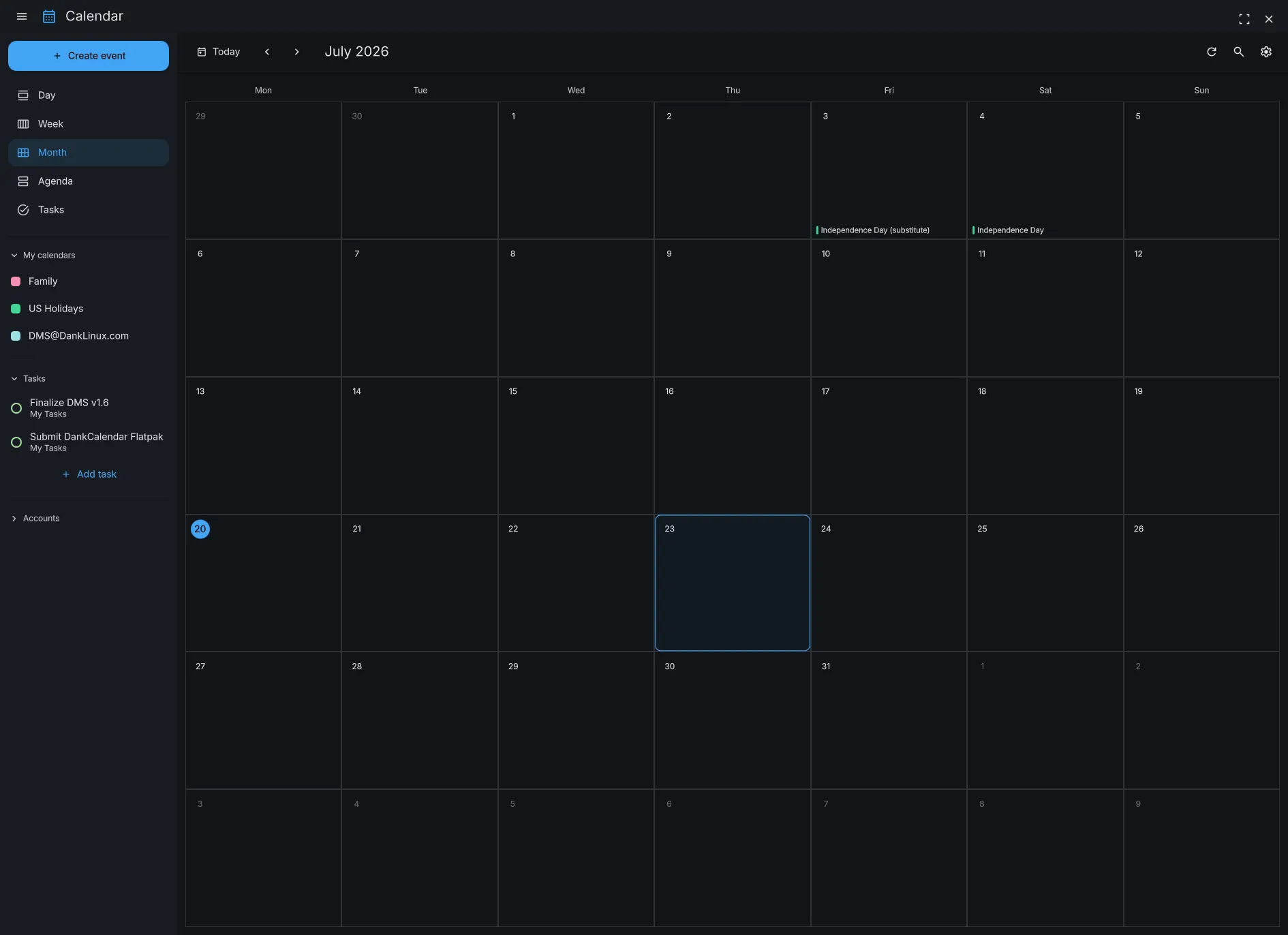Viewport: 1288px width, 935px height.
Task: Open the Tasks view in the sidebar
Action: click(x=89, y=210)
